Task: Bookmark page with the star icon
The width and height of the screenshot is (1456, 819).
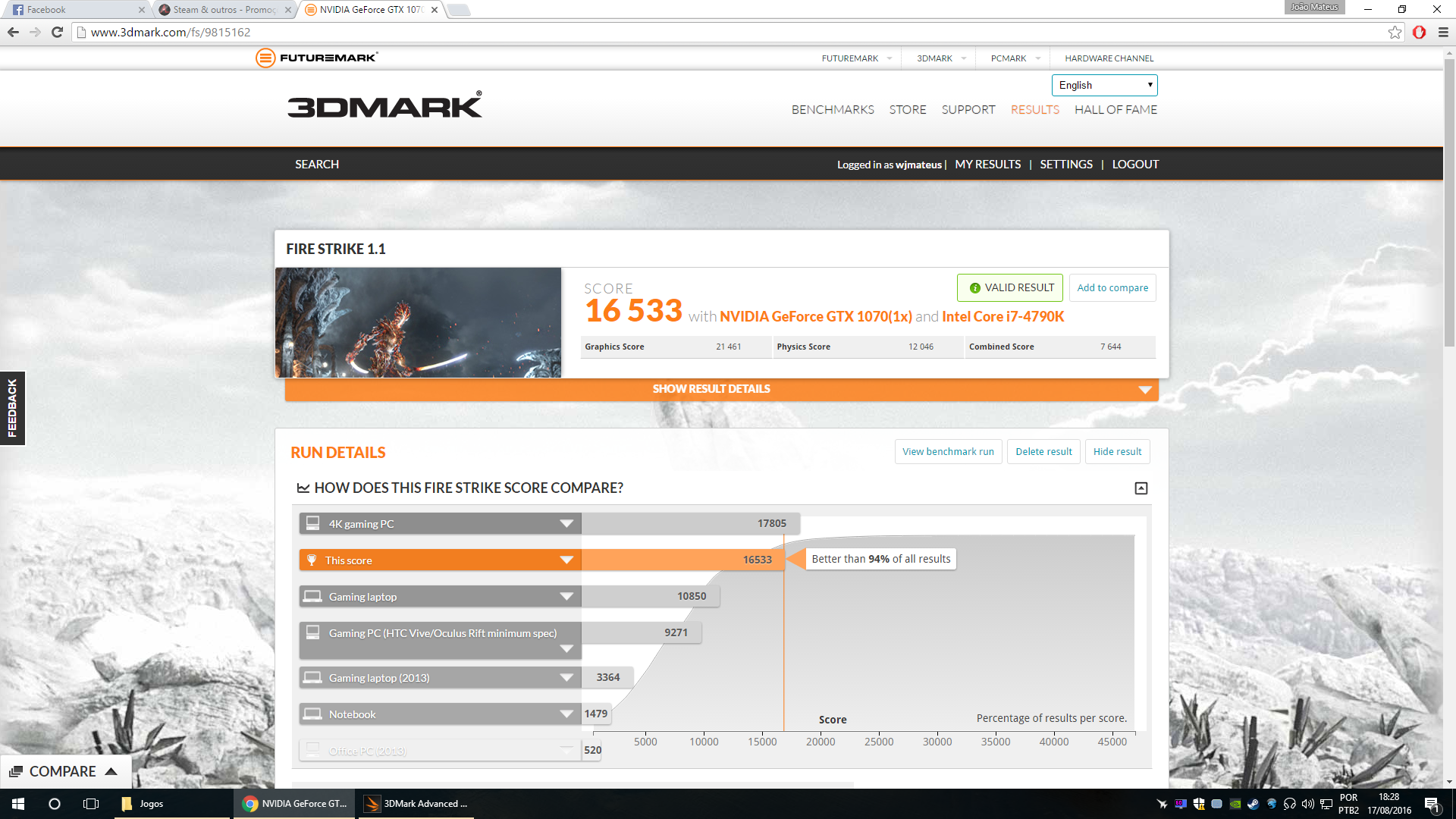Action: (x=1395, y=32)
